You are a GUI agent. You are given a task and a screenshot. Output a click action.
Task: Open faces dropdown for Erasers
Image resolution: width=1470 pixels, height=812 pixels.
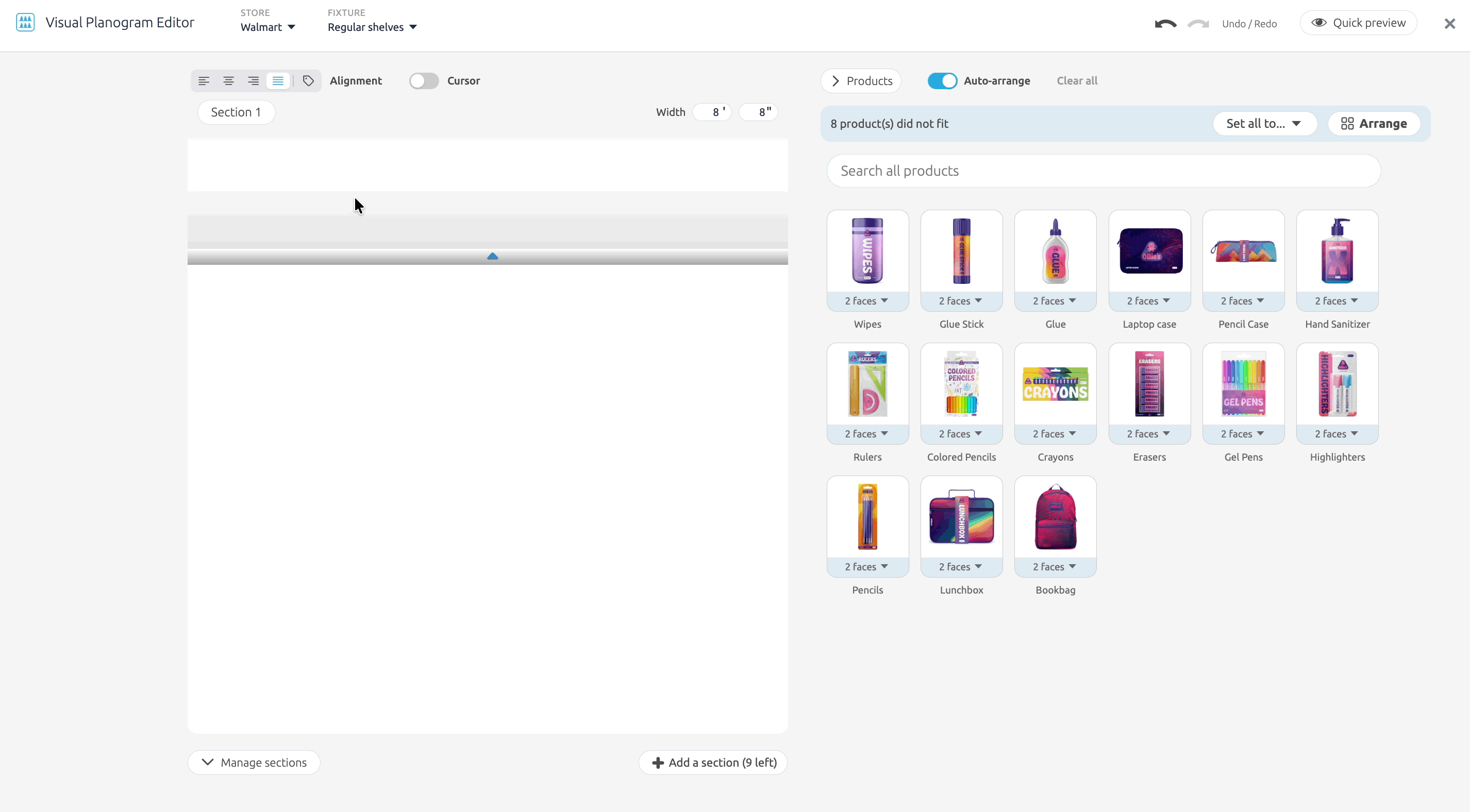pos(1149,434)
